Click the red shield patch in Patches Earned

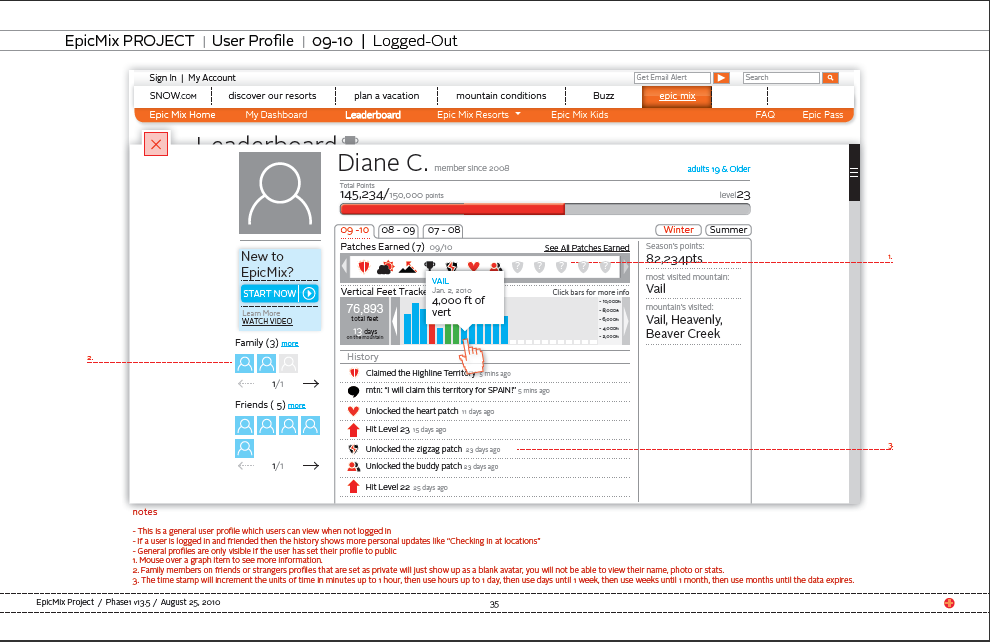(364, 267)
